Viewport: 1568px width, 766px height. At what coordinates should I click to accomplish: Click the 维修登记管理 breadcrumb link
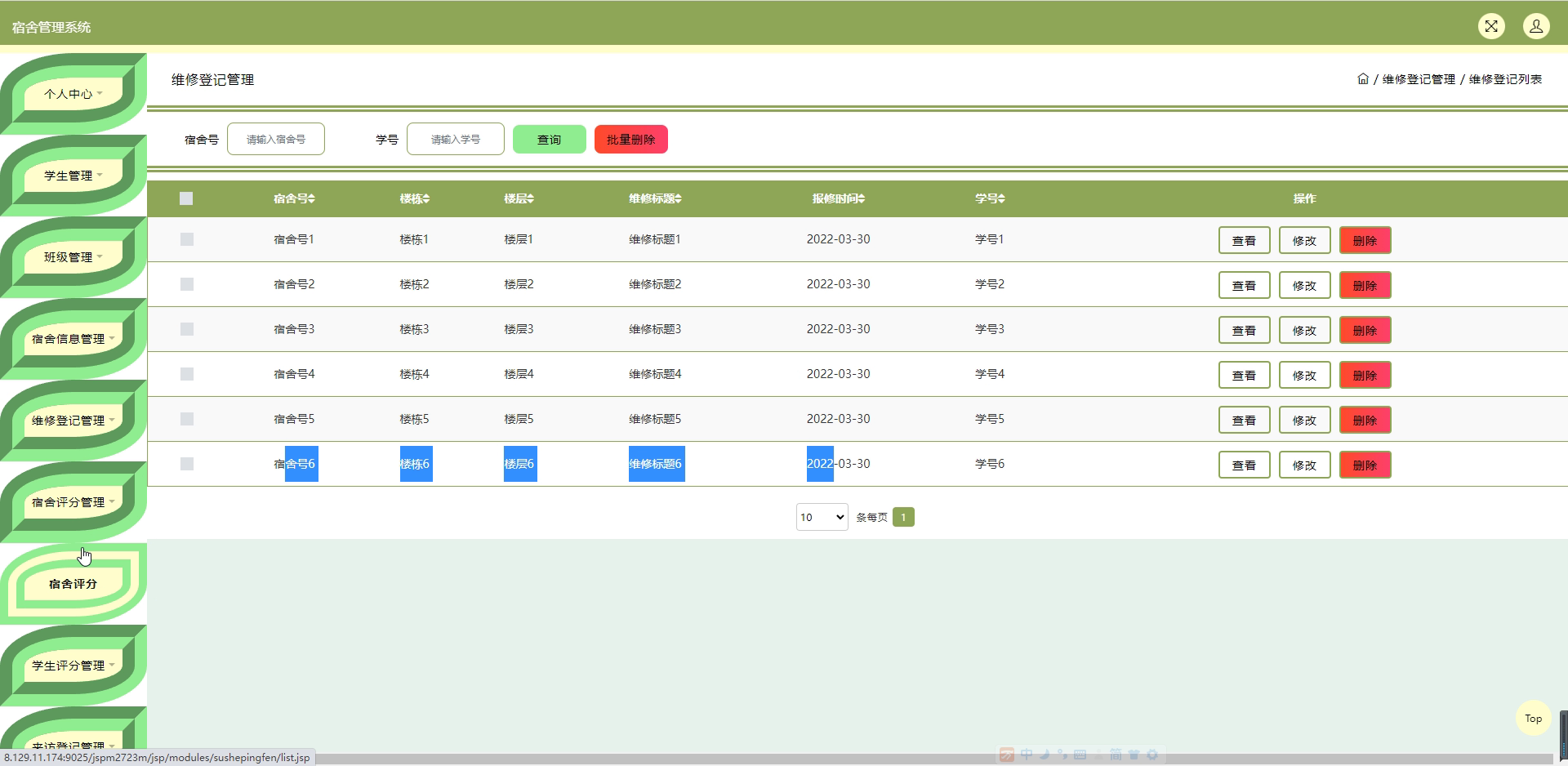coord(1419,79)
